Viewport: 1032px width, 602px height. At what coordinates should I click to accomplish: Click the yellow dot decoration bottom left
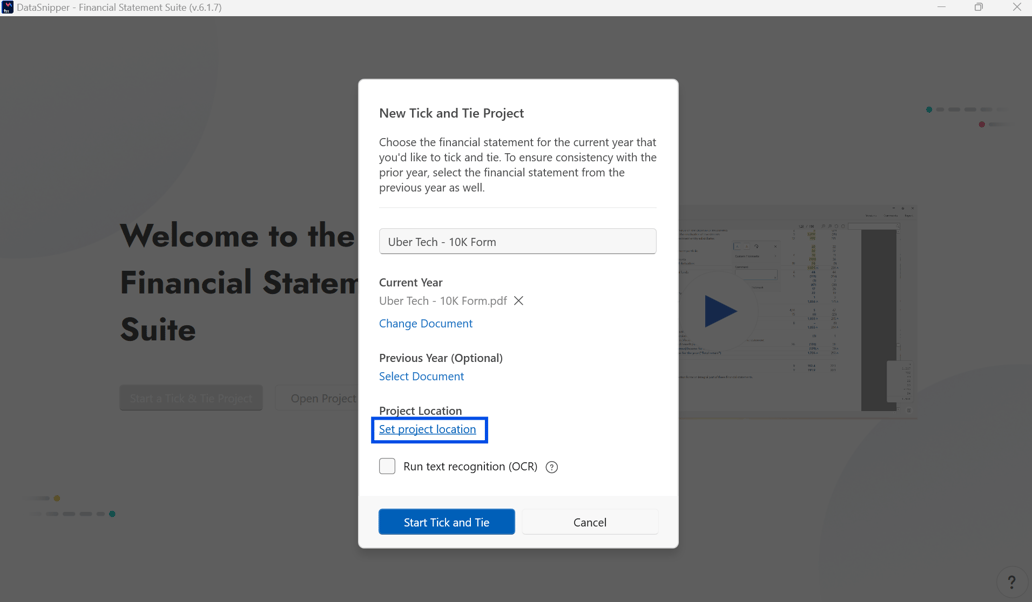57,498
